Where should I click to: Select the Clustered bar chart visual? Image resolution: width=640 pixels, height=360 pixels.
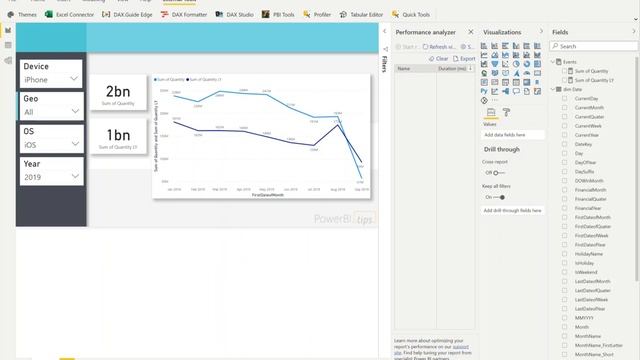coord(505,46)
